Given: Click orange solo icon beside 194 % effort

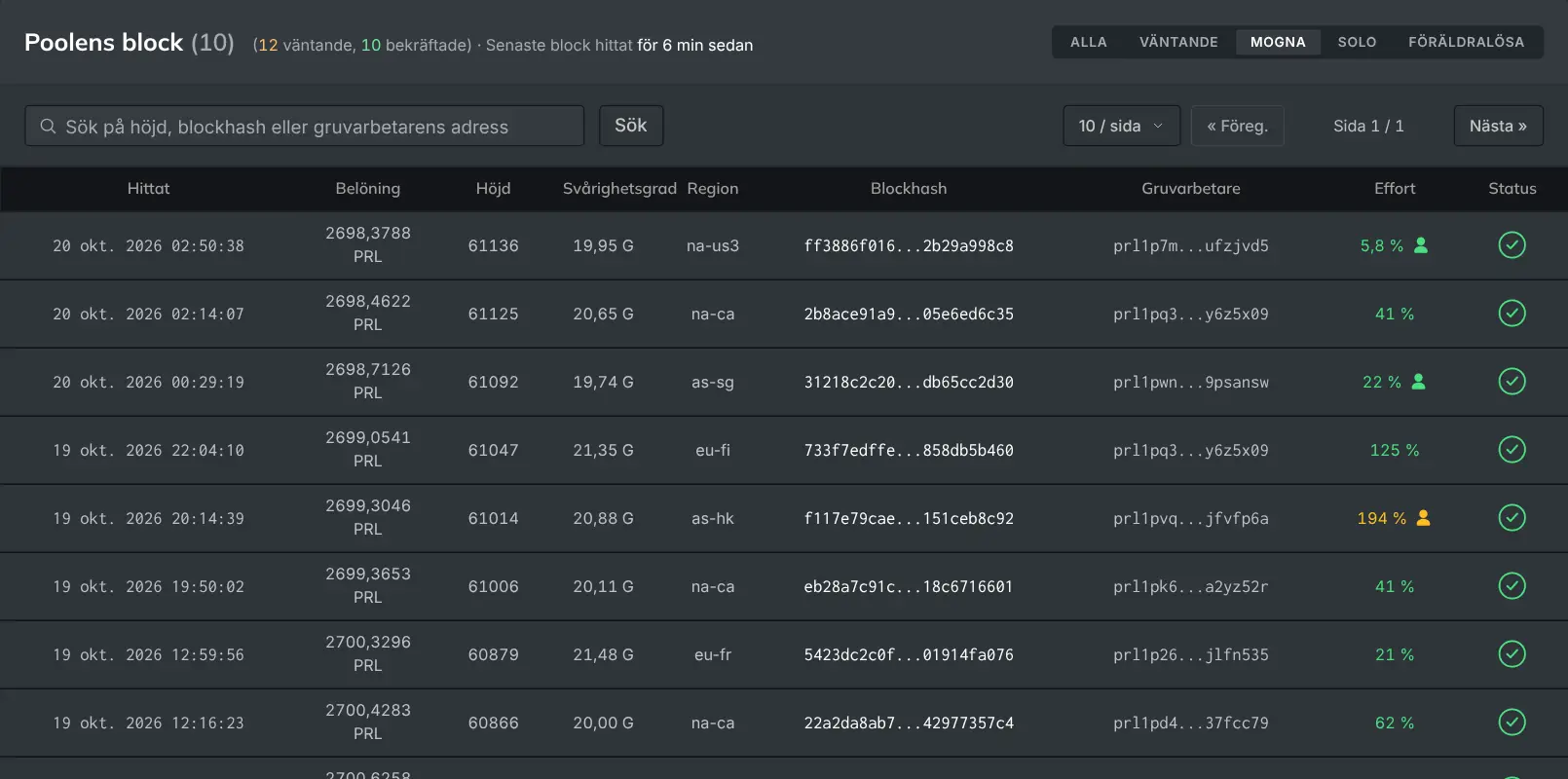Looking at the screenshot, I should coord(1423,518).
